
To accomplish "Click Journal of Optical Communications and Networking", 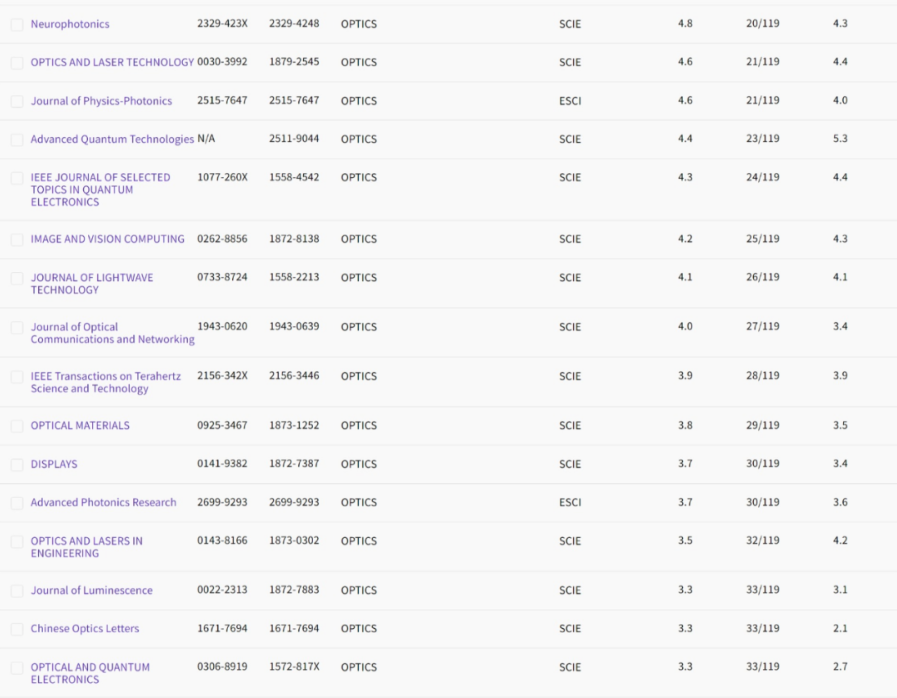I will (113, 333).
